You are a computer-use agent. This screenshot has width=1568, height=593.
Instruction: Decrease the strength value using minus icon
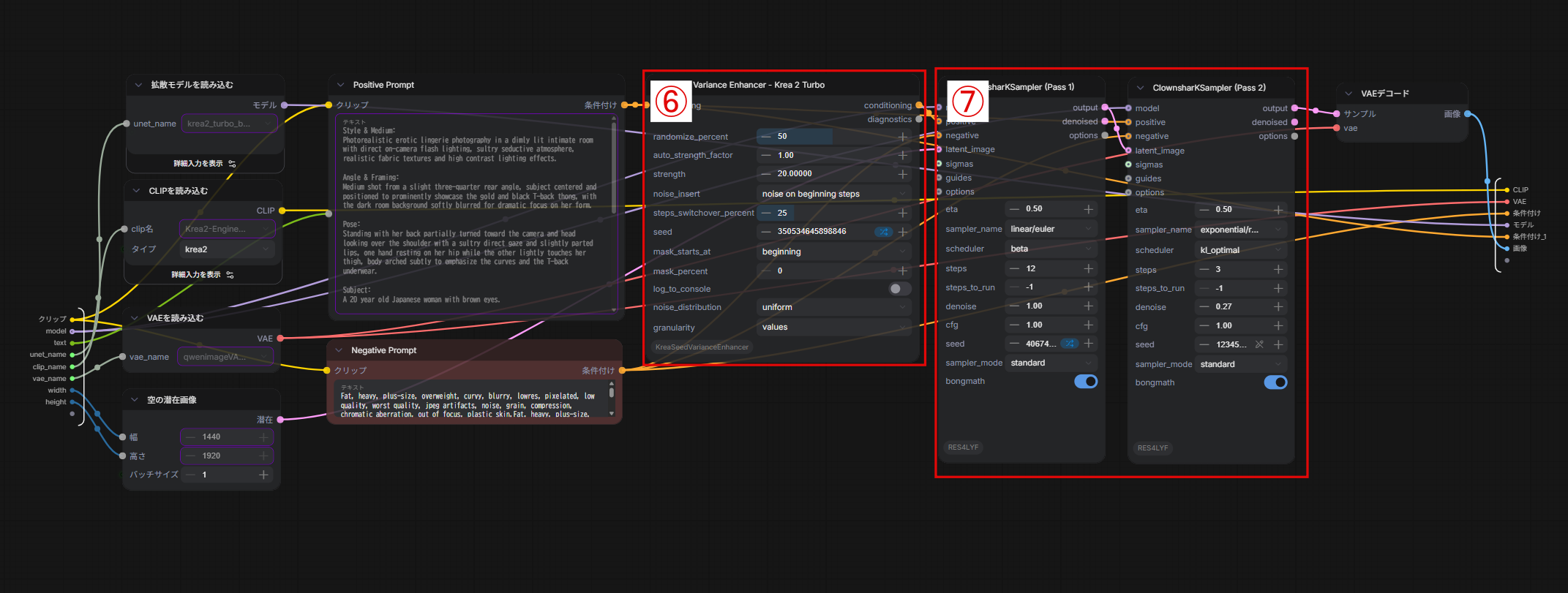coord(766,174)
